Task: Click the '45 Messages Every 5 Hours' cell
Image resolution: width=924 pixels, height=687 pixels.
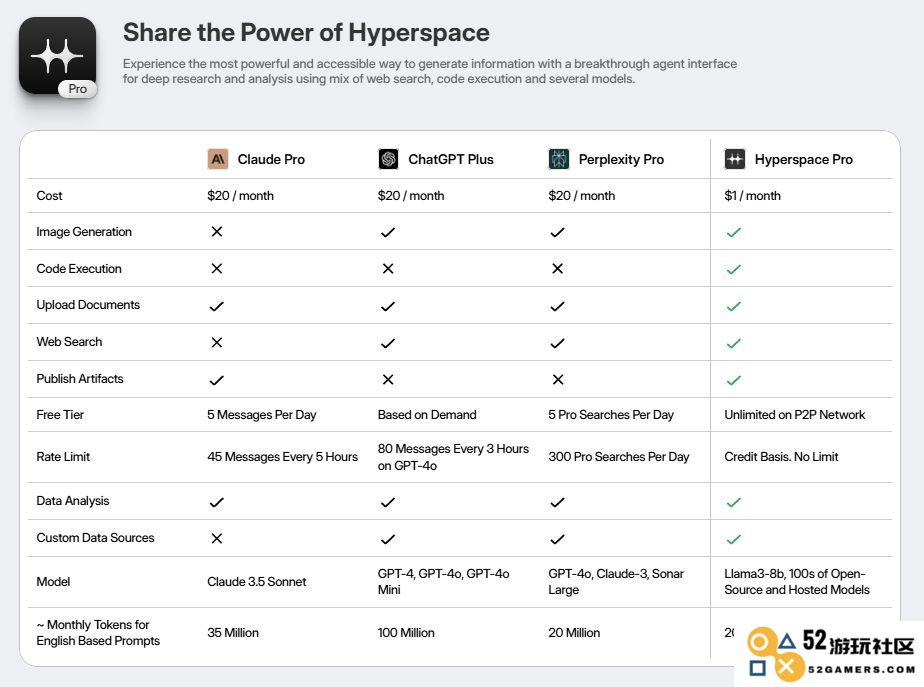Action: tap(282, 457)
